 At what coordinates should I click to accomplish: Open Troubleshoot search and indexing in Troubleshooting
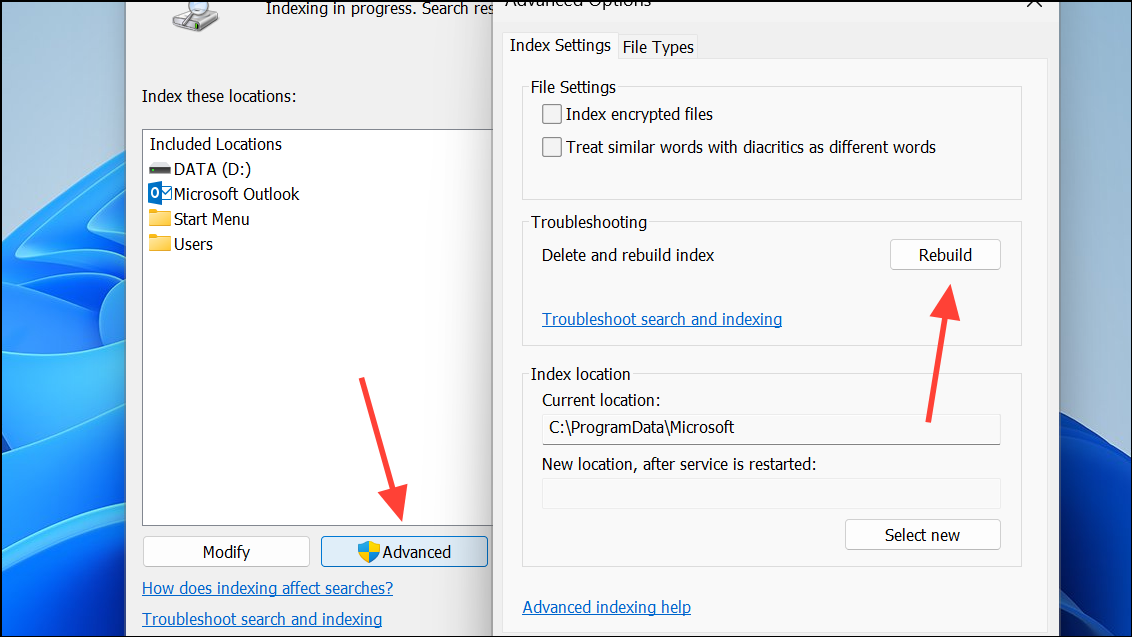(662, 319)
